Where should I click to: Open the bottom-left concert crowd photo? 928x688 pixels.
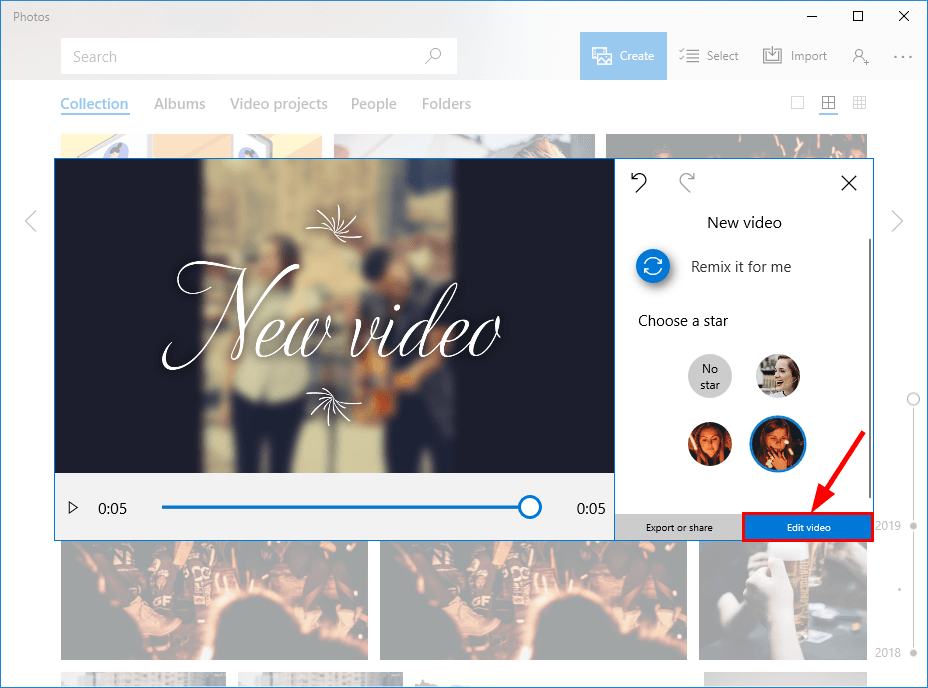(x=214, y=600)
